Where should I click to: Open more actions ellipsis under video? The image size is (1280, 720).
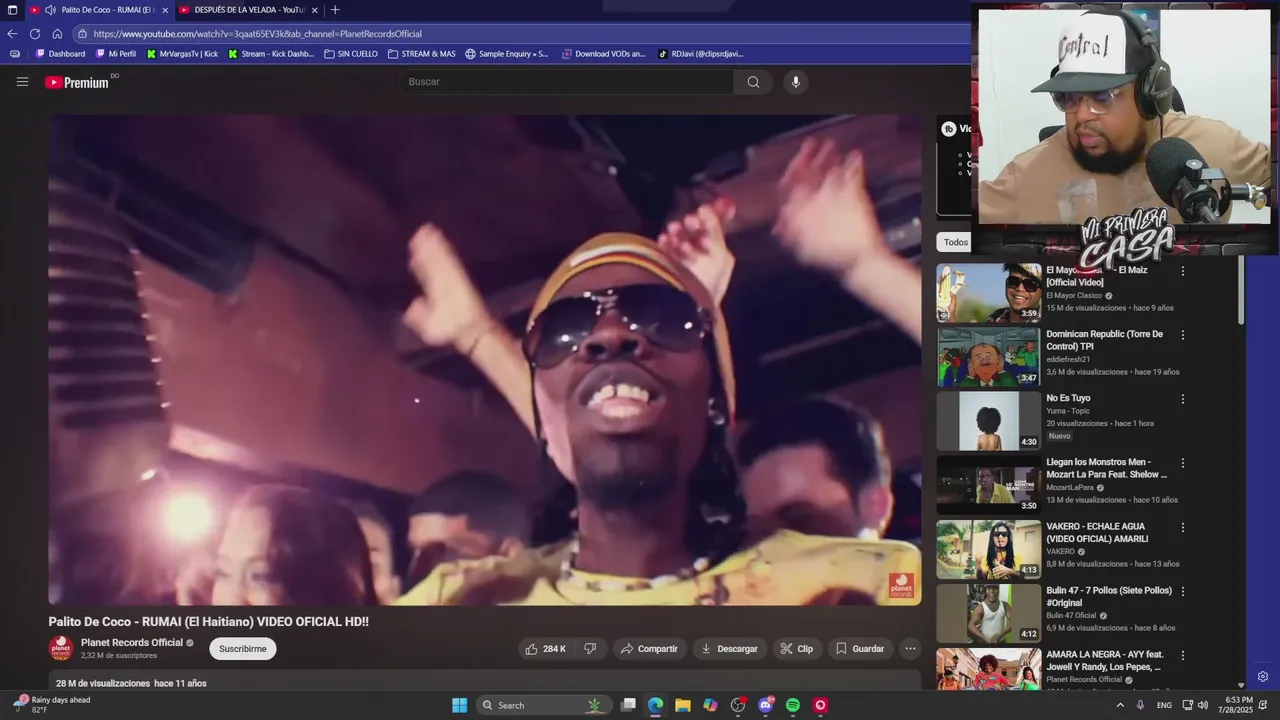click(910, 649)
